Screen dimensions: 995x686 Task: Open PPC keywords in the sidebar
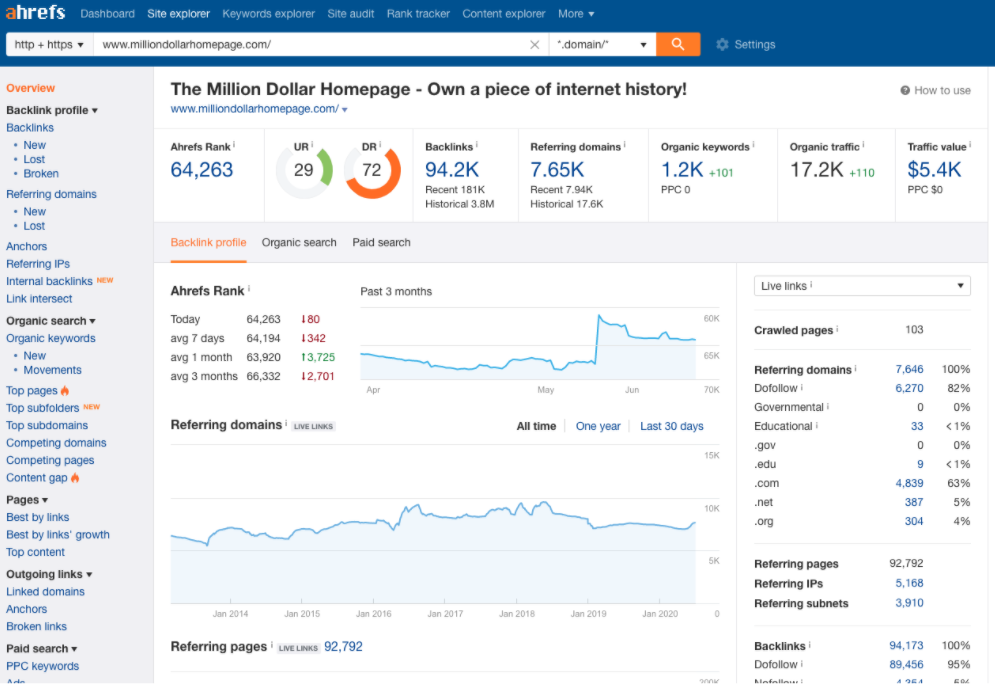[43, 666]
